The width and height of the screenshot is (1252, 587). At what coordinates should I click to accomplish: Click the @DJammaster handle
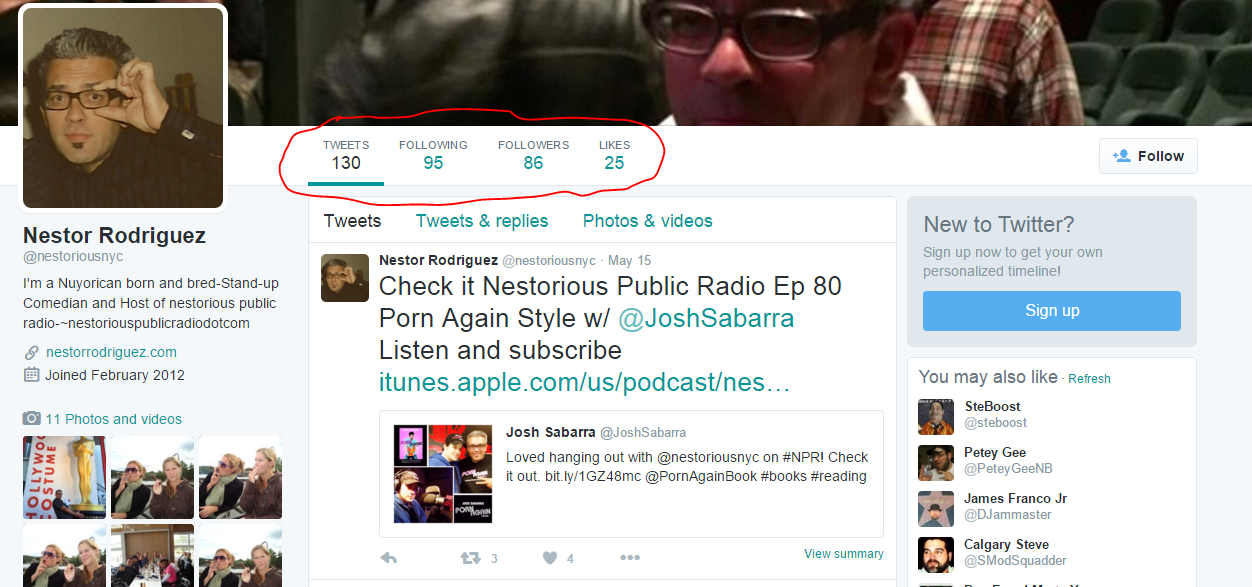[1010, 515]
